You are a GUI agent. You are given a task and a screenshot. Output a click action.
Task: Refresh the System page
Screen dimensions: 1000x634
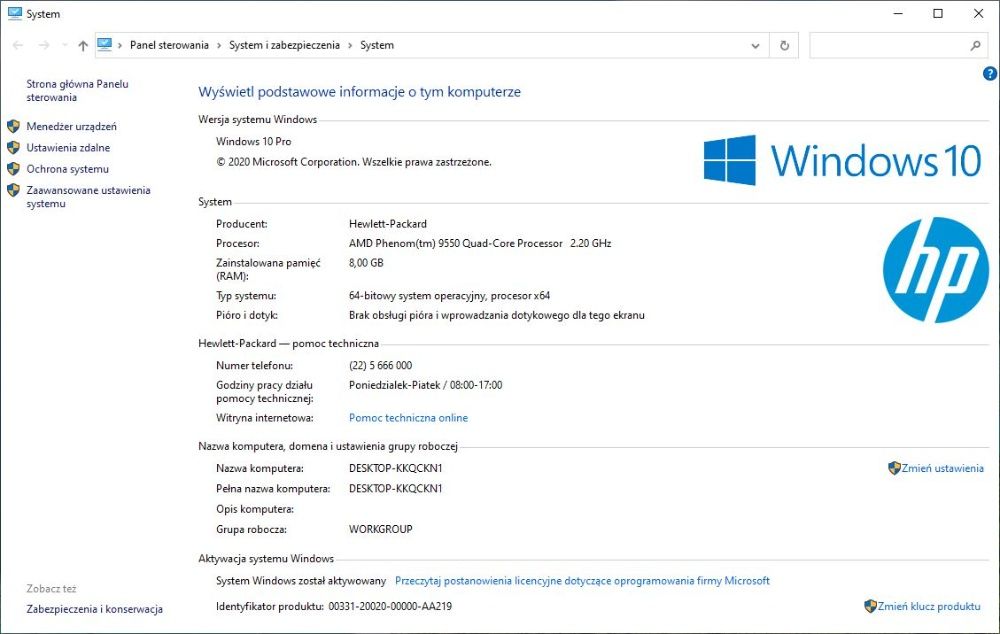[x=784, y=46]
